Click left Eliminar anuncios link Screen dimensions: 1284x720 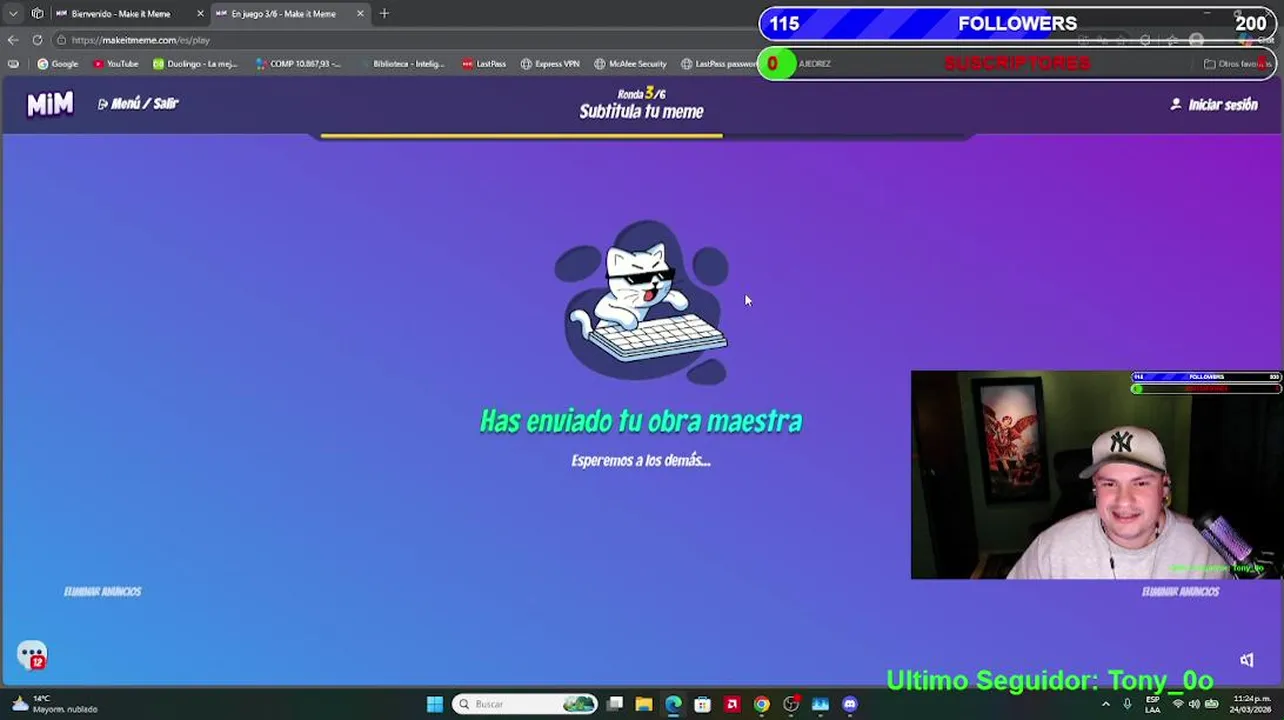(x=102, y=591)
